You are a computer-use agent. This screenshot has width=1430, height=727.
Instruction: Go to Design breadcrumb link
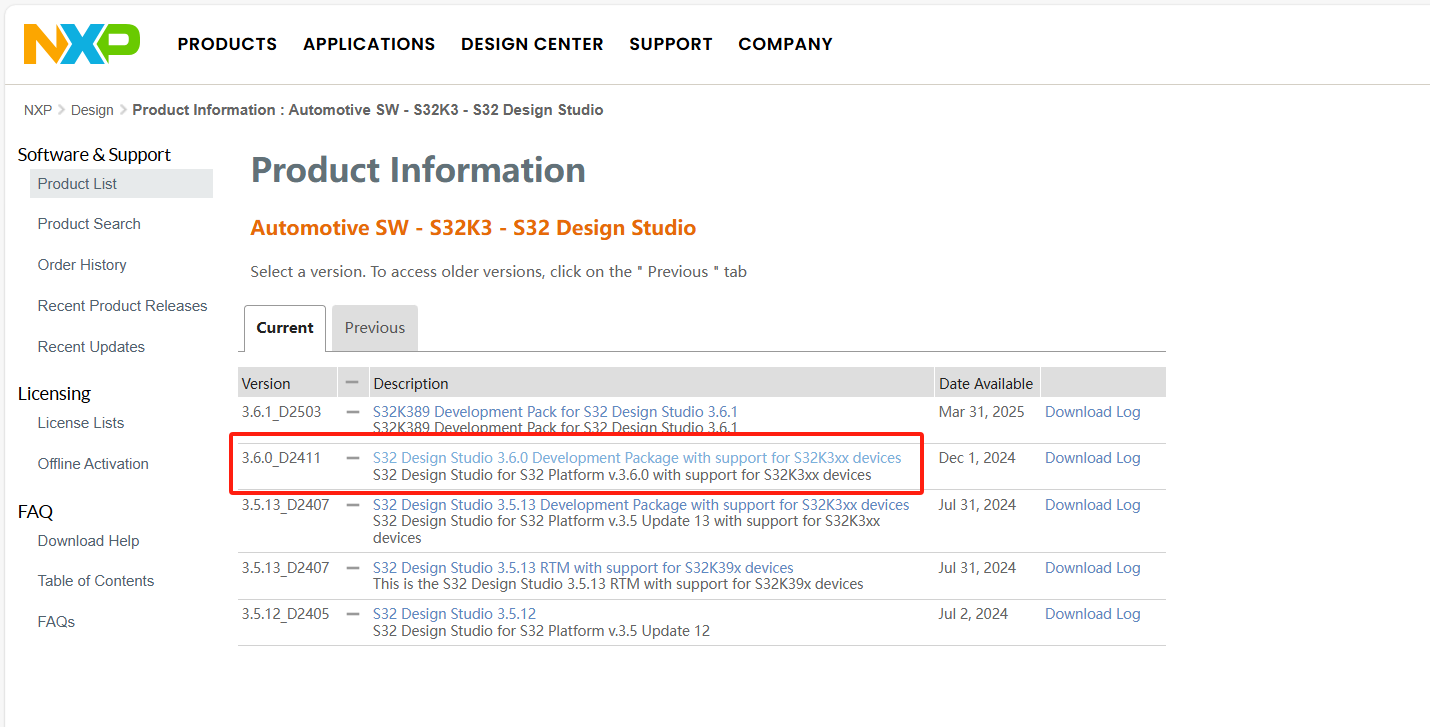click(x=92, y=110)
